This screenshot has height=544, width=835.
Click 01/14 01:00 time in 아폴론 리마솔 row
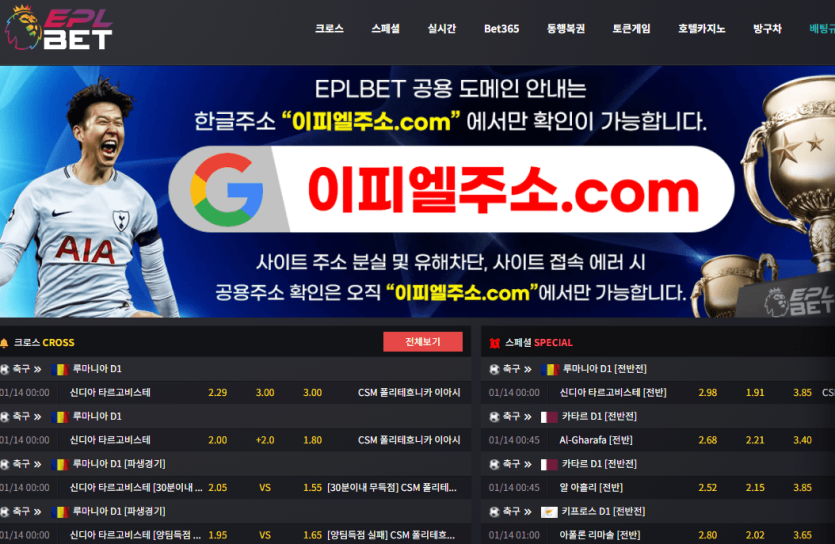coord(514,535)
